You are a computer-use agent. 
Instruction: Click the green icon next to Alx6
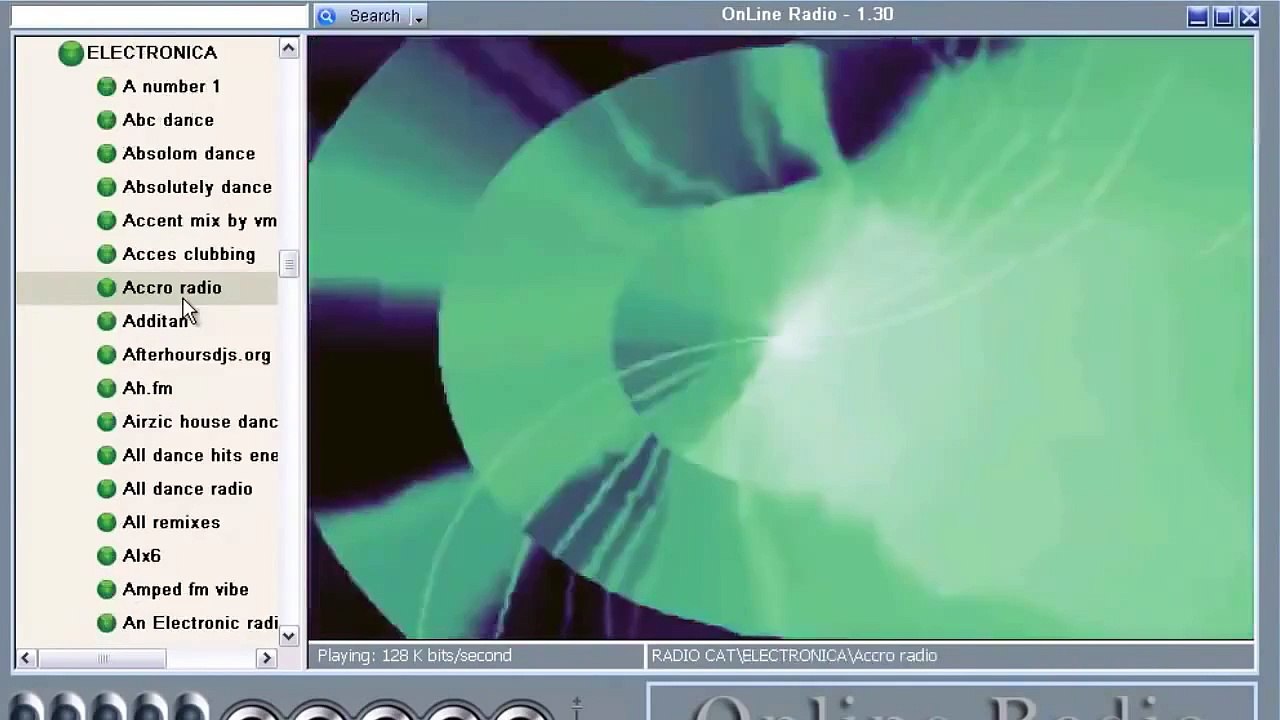(x=107, y=556)
